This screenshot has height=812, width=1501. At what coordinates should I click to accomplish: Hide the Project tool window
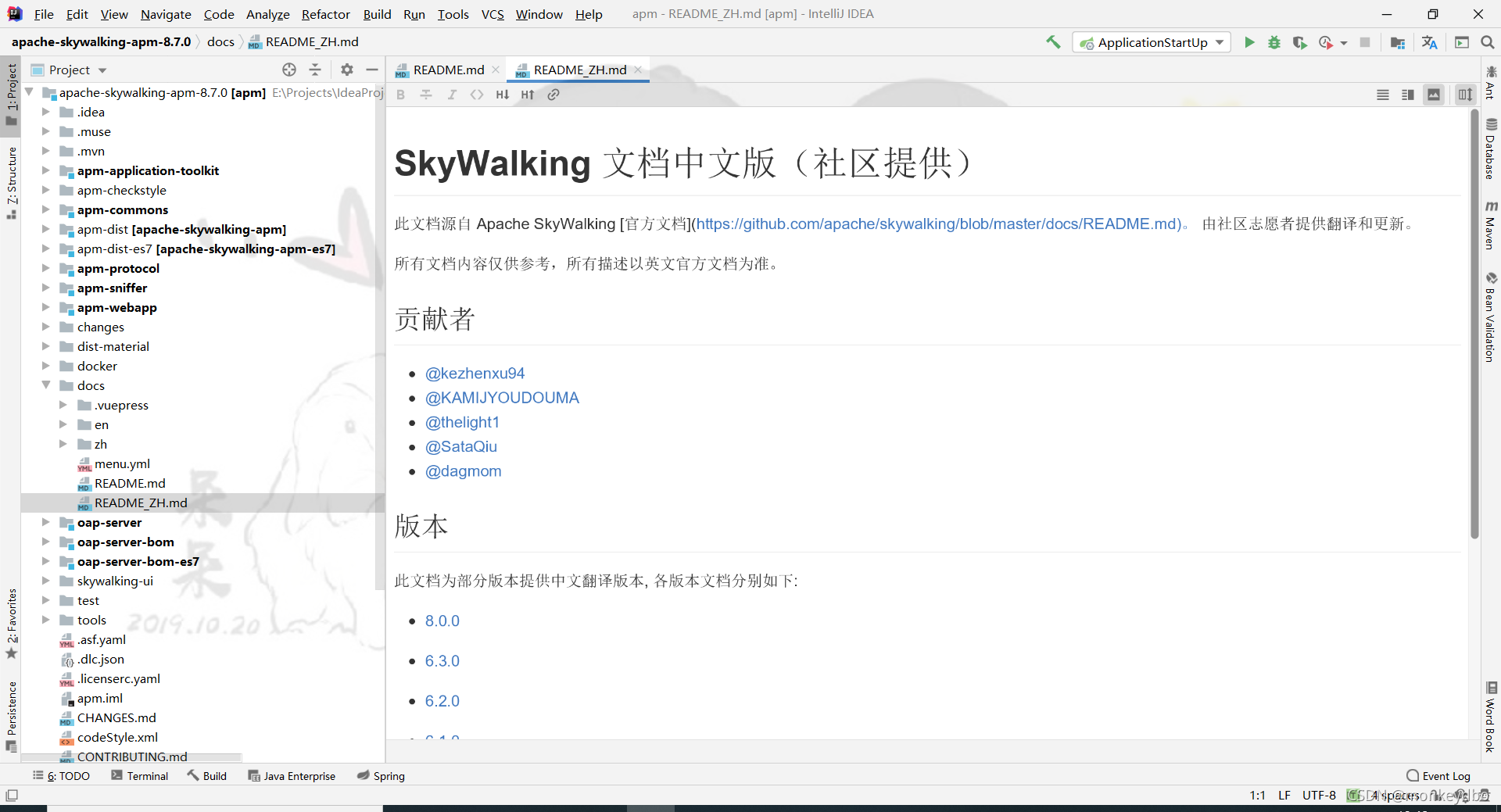coord(372,70)
